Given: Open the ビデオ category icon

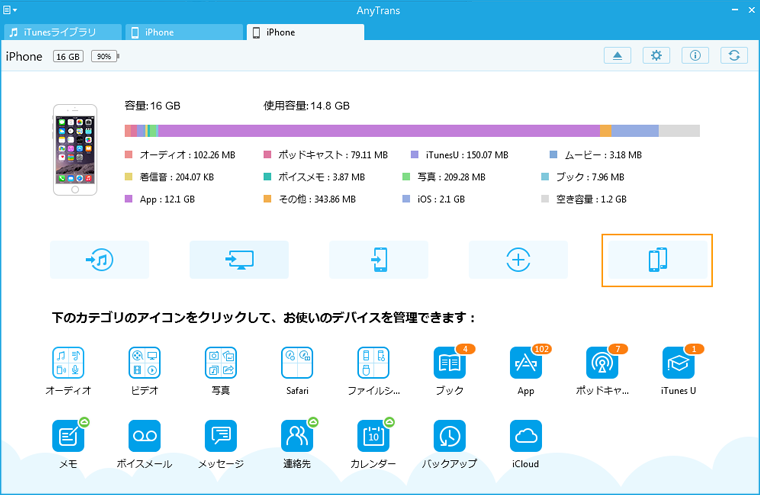Looking at the screenshot, I should click(144, 363).
